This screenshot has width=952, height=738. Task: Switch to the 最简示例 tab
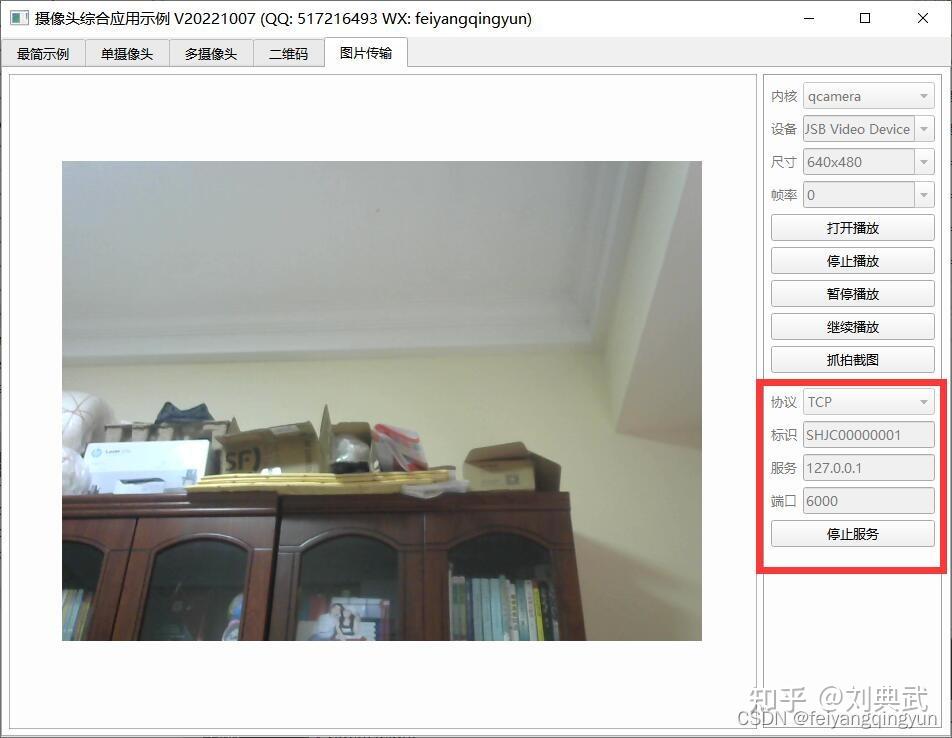pyautogui.click(x=44, y=53)
